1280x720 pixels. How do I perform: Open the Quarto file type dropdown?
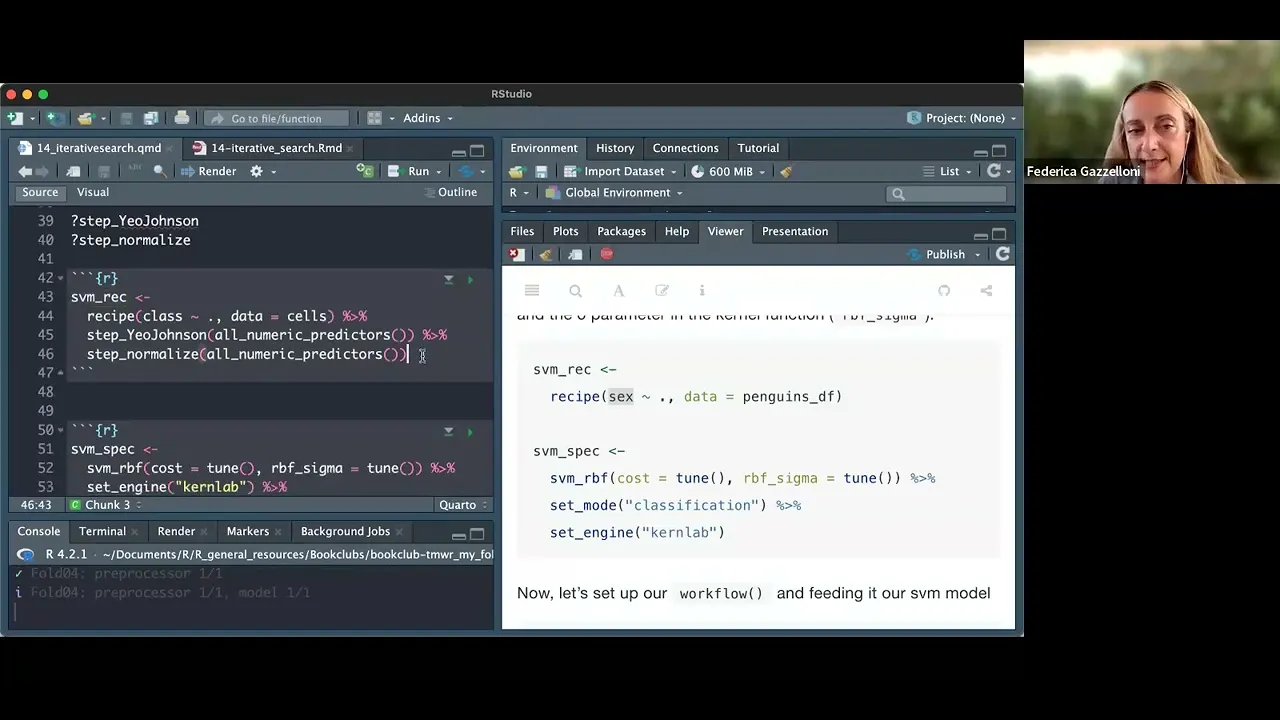463,505
